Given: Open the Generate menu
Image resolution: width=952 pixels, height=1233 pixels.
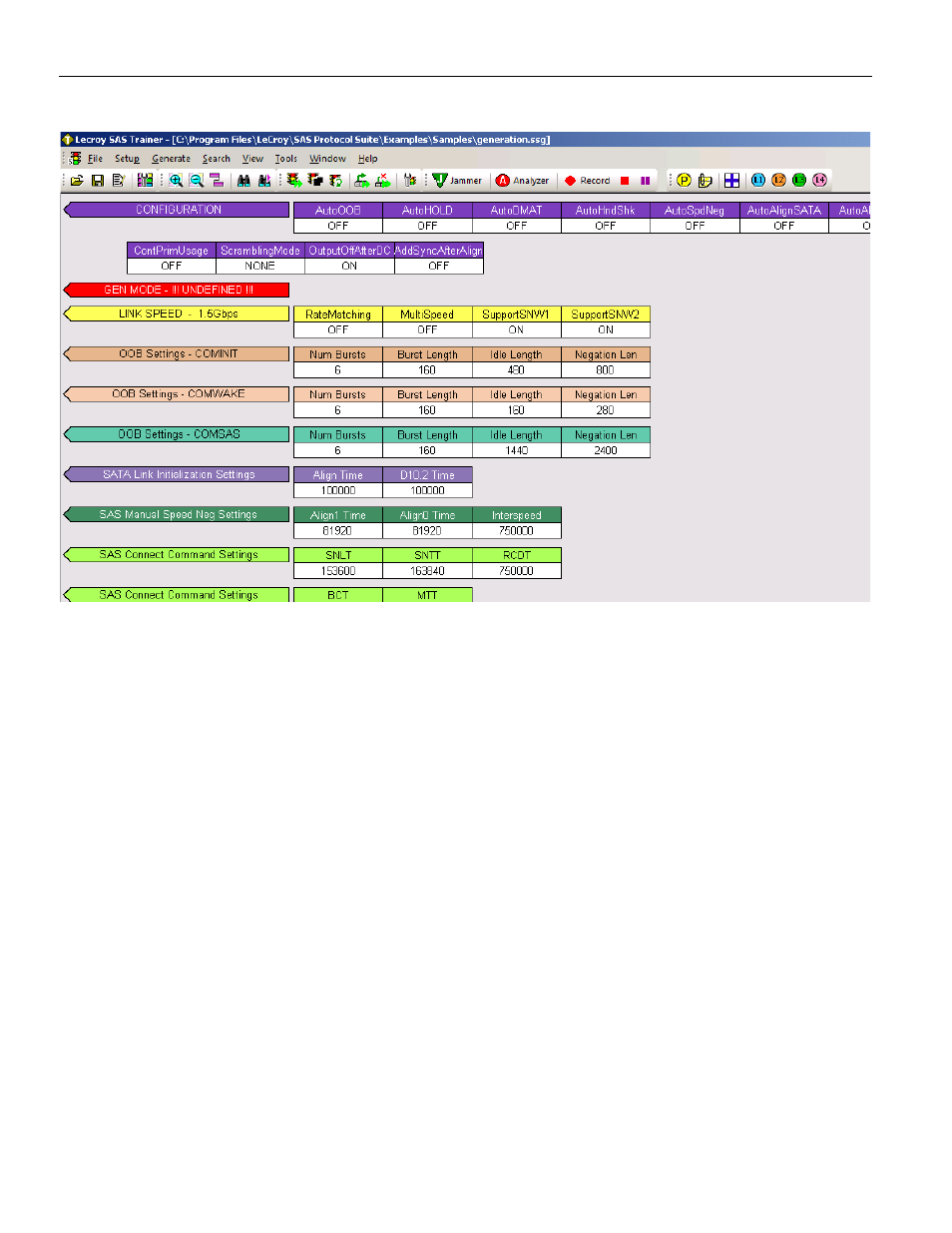Looking at the screenshot, I should [171, 159].
